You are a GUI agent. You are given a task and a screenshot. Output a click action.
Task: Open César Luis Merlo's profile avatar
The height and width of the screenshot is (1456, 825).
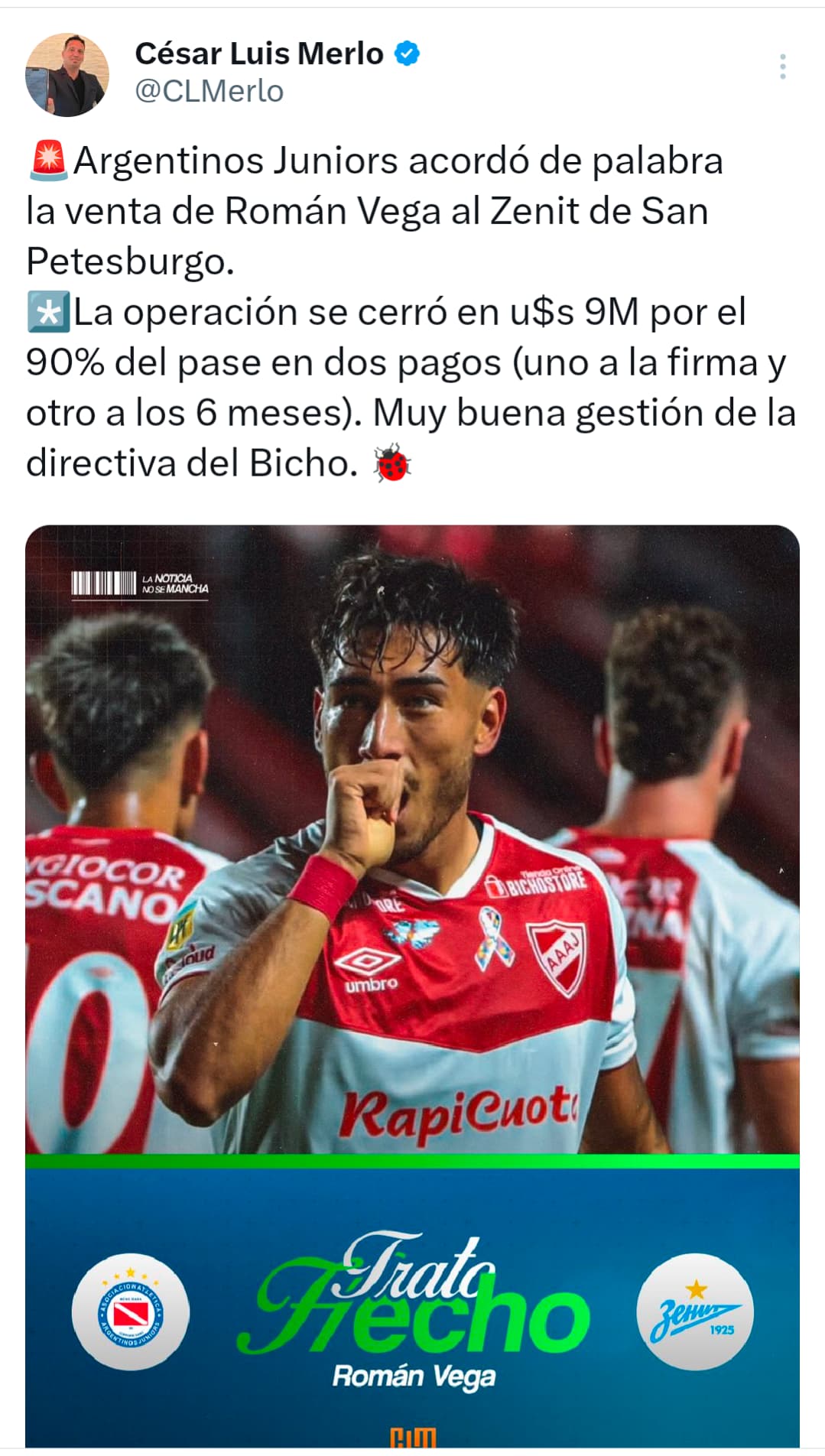pos(67,75)
